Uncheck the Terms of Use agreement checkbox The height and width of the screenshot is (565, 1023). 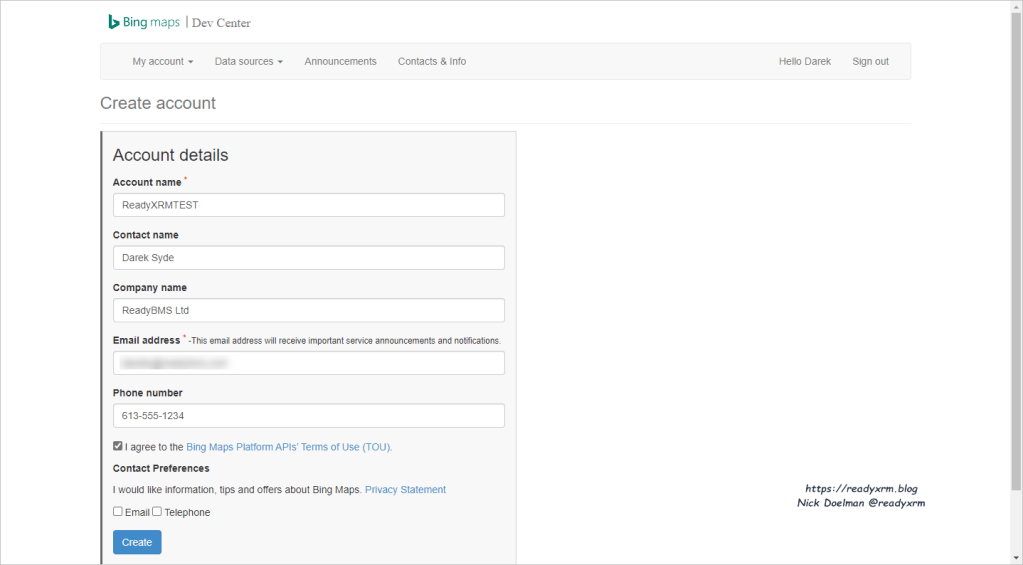pos(118,446)
